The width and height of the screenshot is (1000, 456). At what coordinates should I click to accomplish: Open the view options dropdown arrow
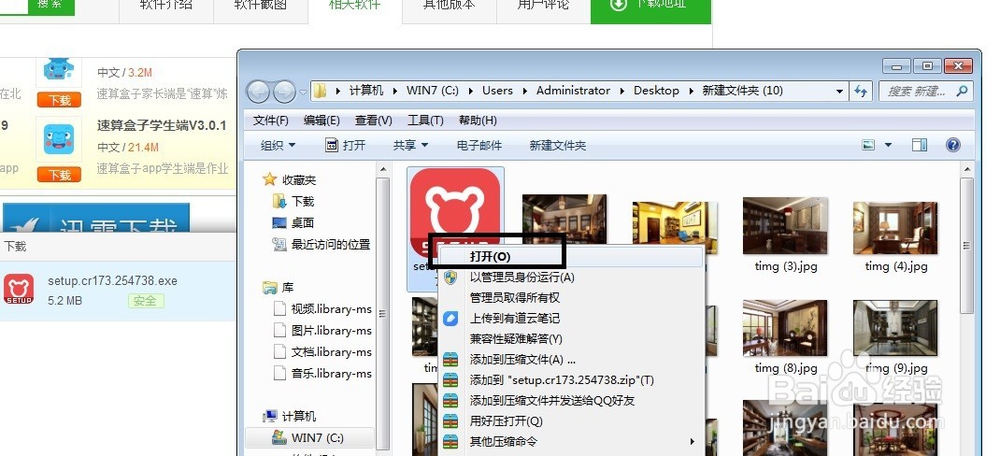[x=888, y=145]
